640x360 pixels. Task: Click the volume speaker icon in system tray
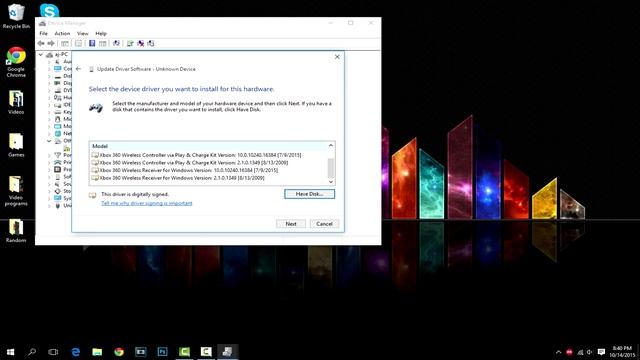tap(590, 352)
